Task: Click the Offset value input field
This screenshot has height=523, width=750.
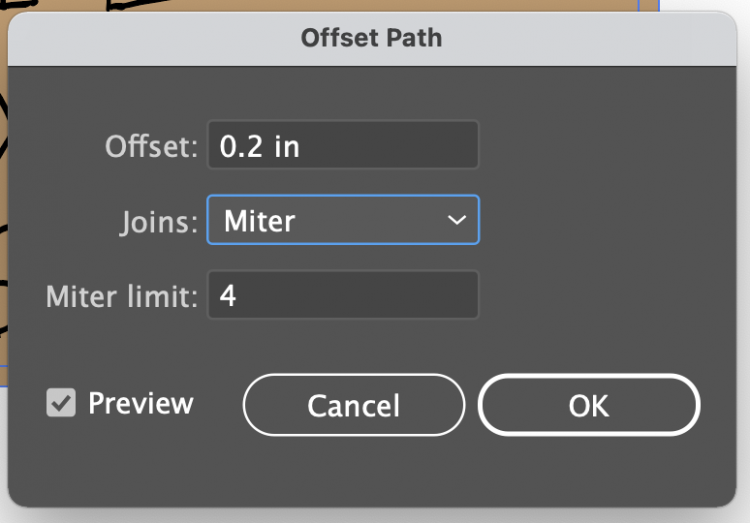Action: 343,145
